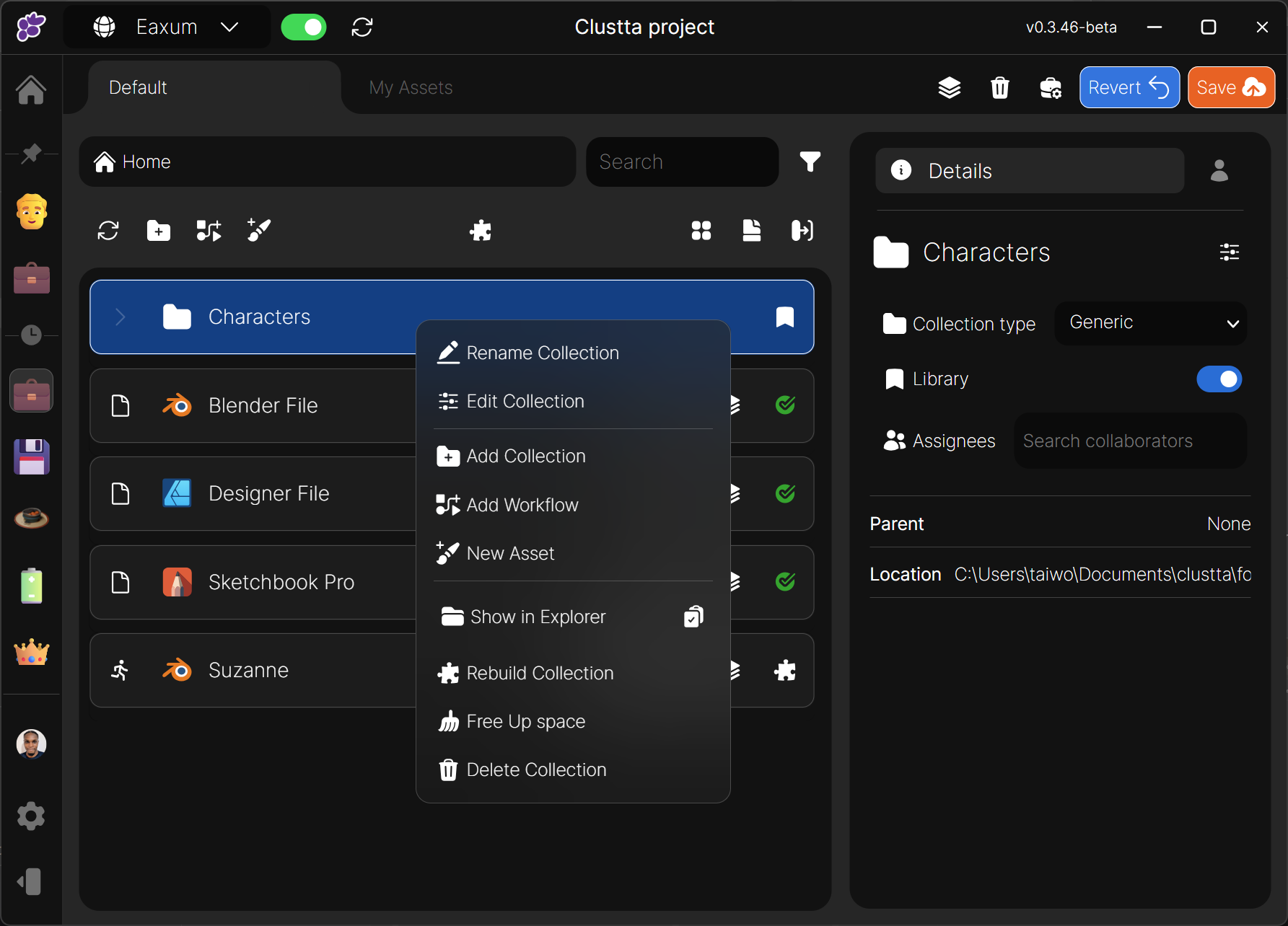Choose Add Workflow from context menu
The height and width of the screenshot is (926, 1288).
574,505
